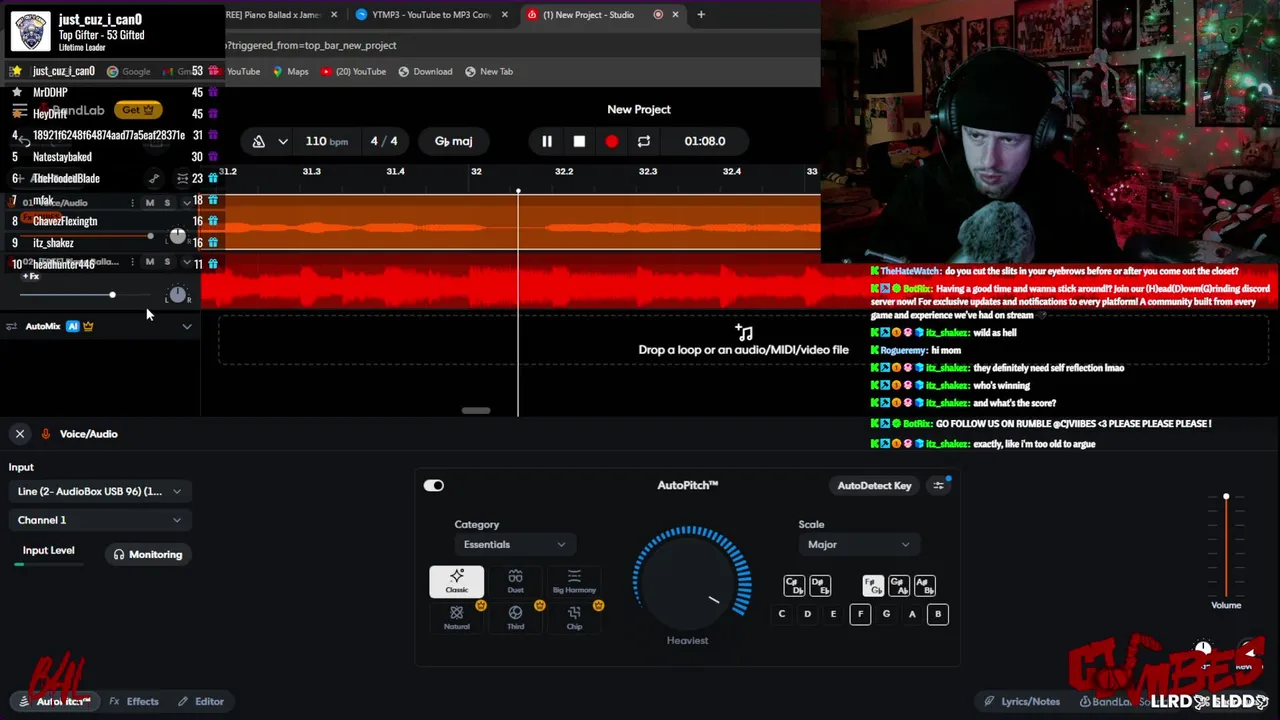The height and width of the screenshot is (720, 1280).
Task: Click the New Project title
Action: coord(639,109)
